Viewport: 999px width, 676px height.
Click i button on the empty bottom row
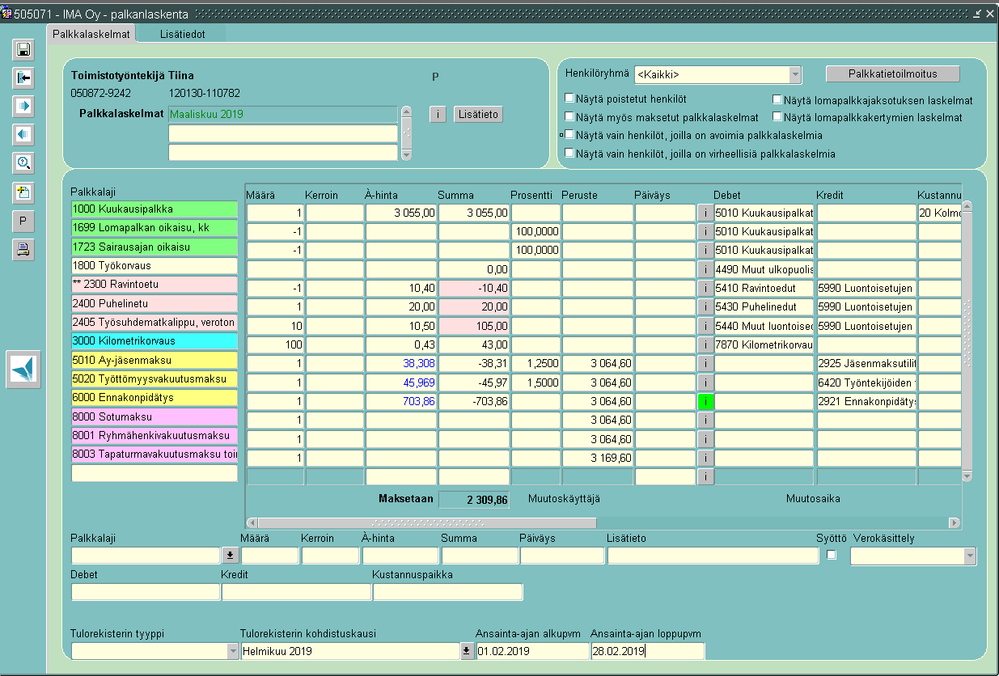tap(705, 477)
